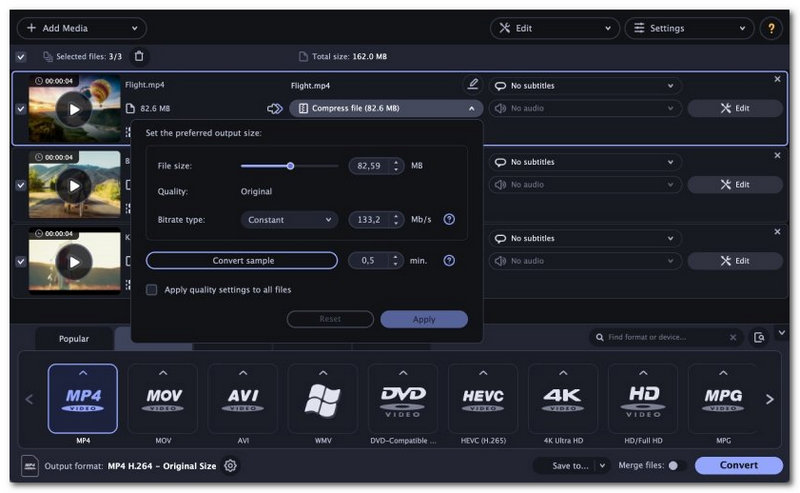Play the Flight.mp4 balloon thumbnail preview

74,109
